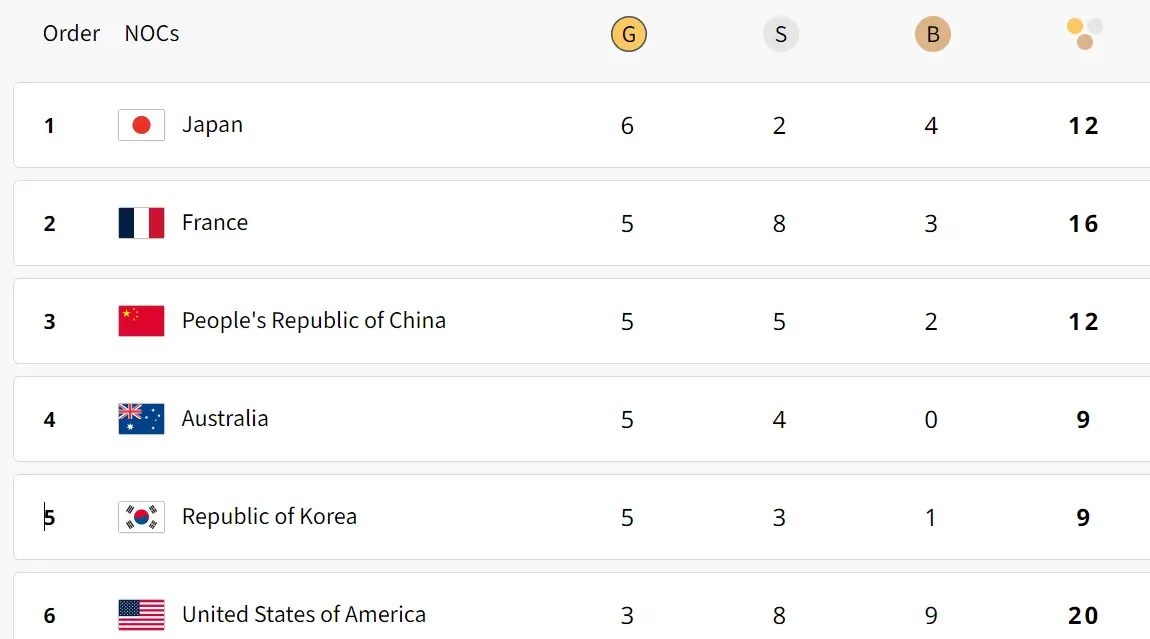Click the Australia flag icon
The height and width of the screenshot is (639, 1150).
[141, 419]
